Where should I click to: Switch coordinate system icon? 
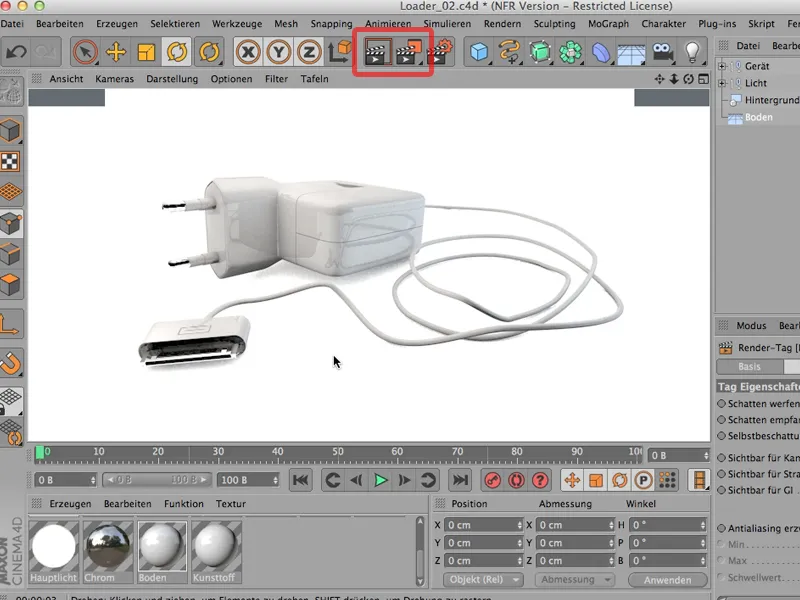coord(339,52)
